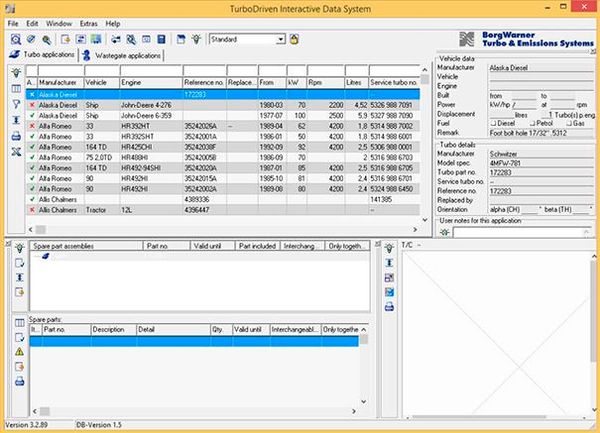Click the Engine filter box above the table
Screen dimensions: 600x433
pyautogui.click(x=151, y=70)
